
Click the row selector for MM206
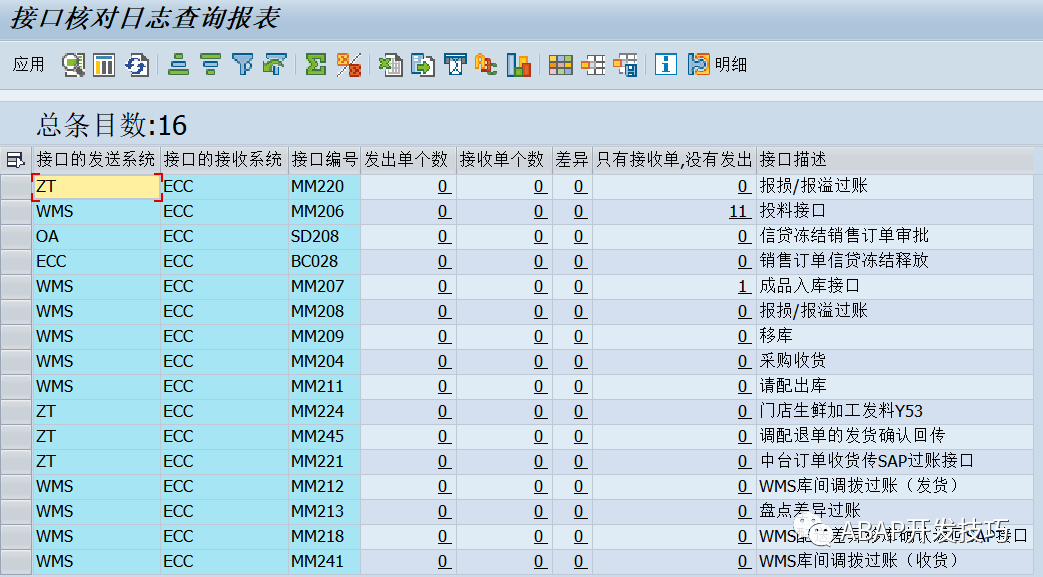(x=16, y=212)
